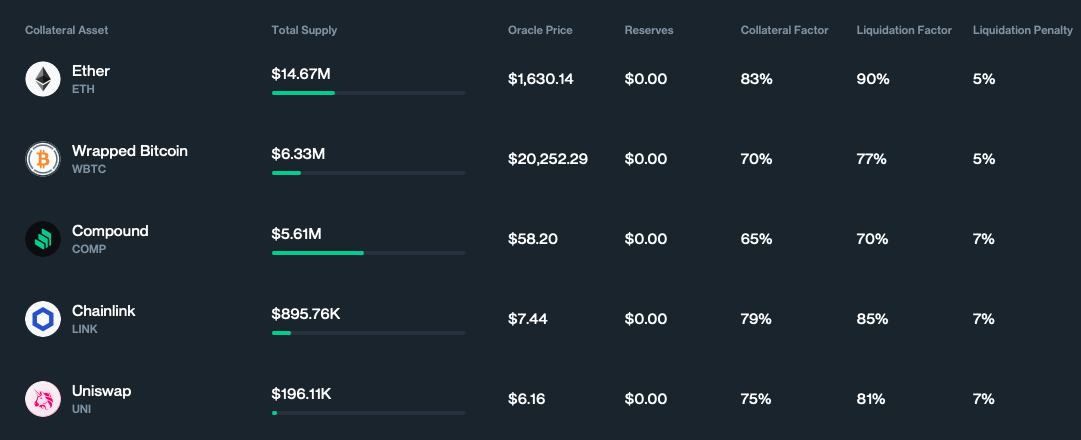Select Chainlink's 7% liquidation penalty

click(984, 319)
